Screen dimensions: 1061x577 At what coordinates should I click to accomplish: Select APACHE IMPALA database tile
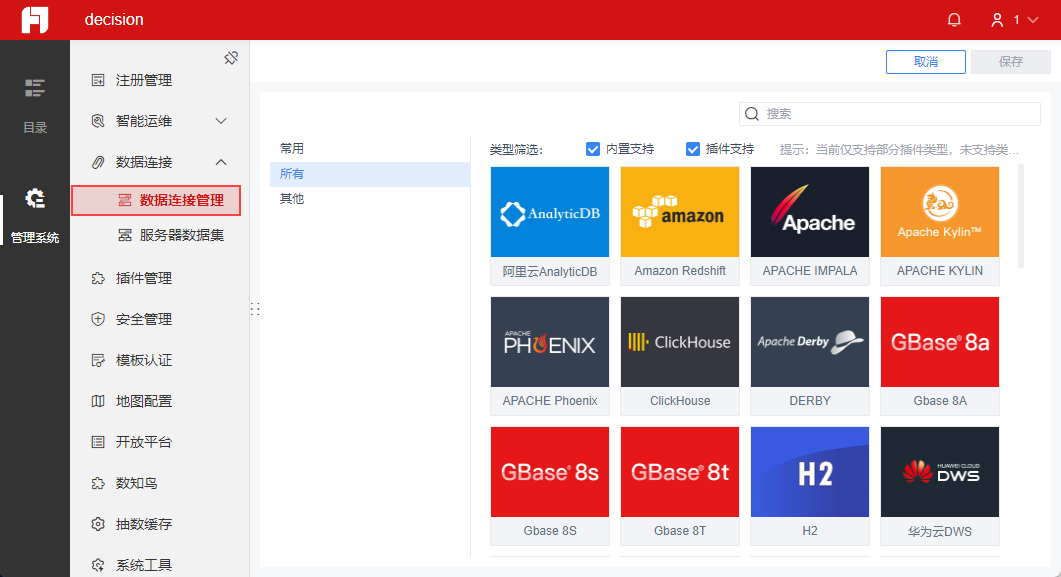(810, 226)
